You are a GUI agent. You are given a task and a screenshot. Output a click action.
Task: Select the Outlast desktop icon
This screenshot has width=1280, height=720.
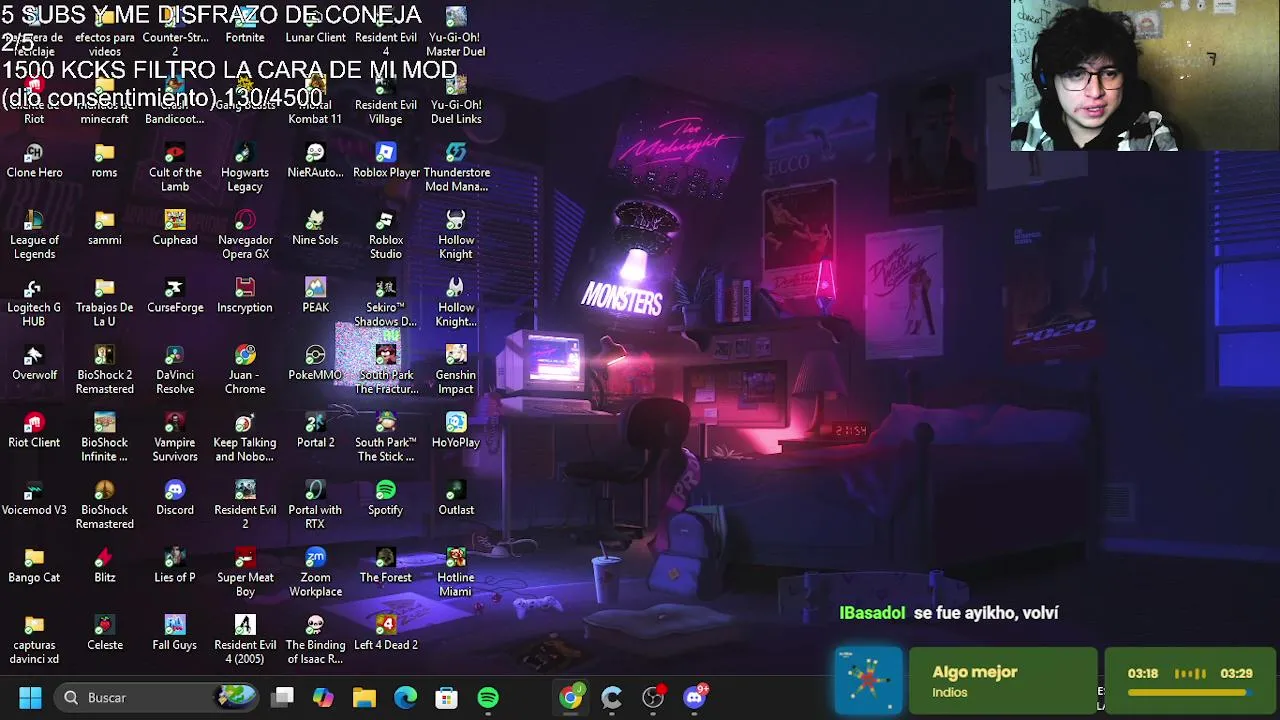pyautogui.click(x=456, y=498)
